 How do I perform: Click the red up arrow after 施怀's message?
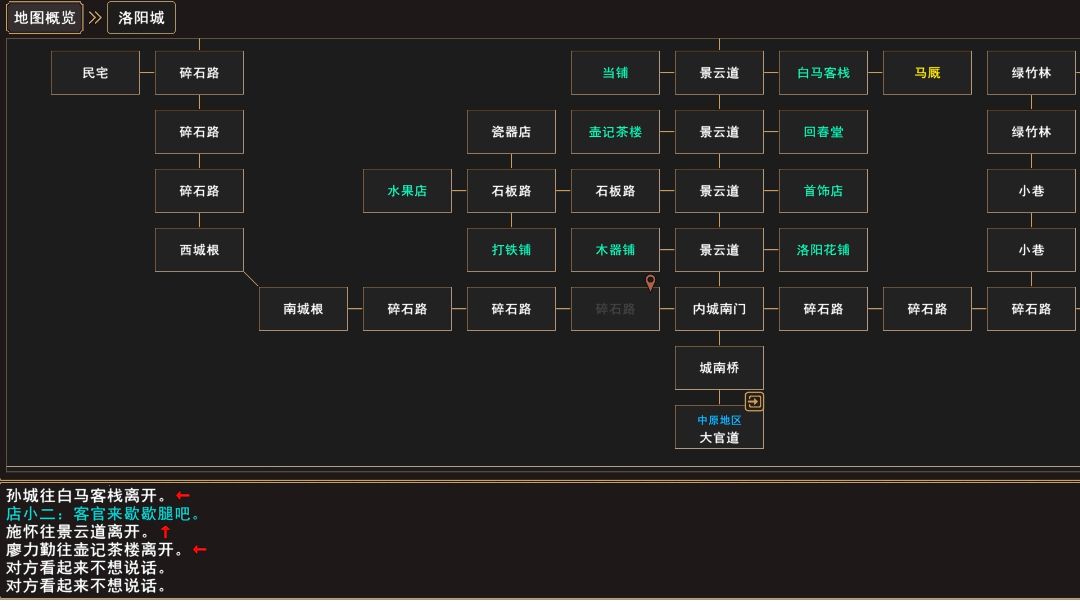[164, 531]
